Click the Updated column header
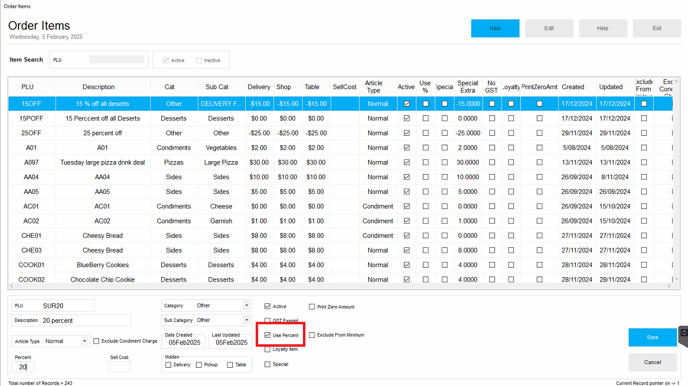Screen dimensions: 688x386 coord(611,87)
